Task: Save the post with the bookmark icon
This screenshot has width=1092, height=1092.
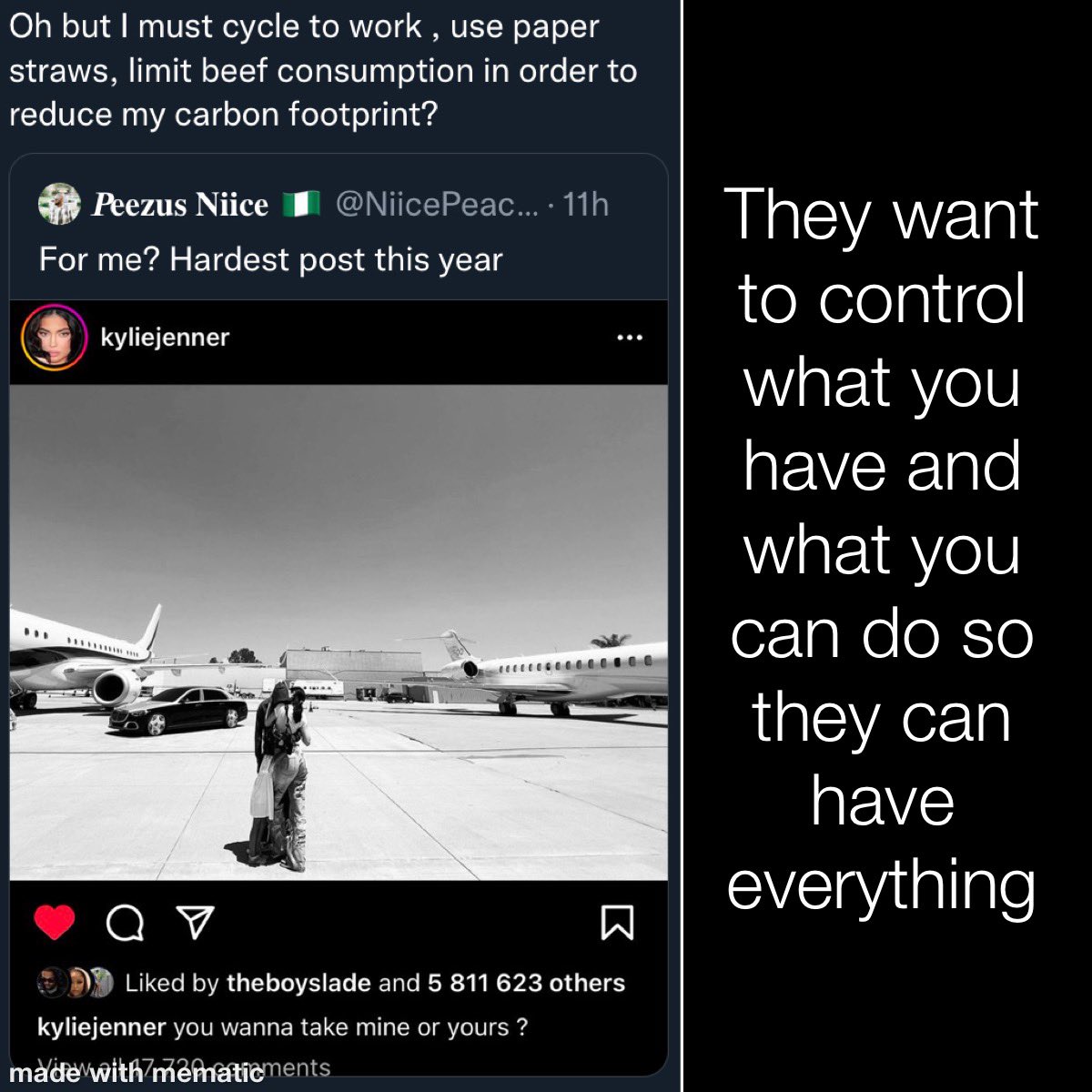Action: pos(617,923)
